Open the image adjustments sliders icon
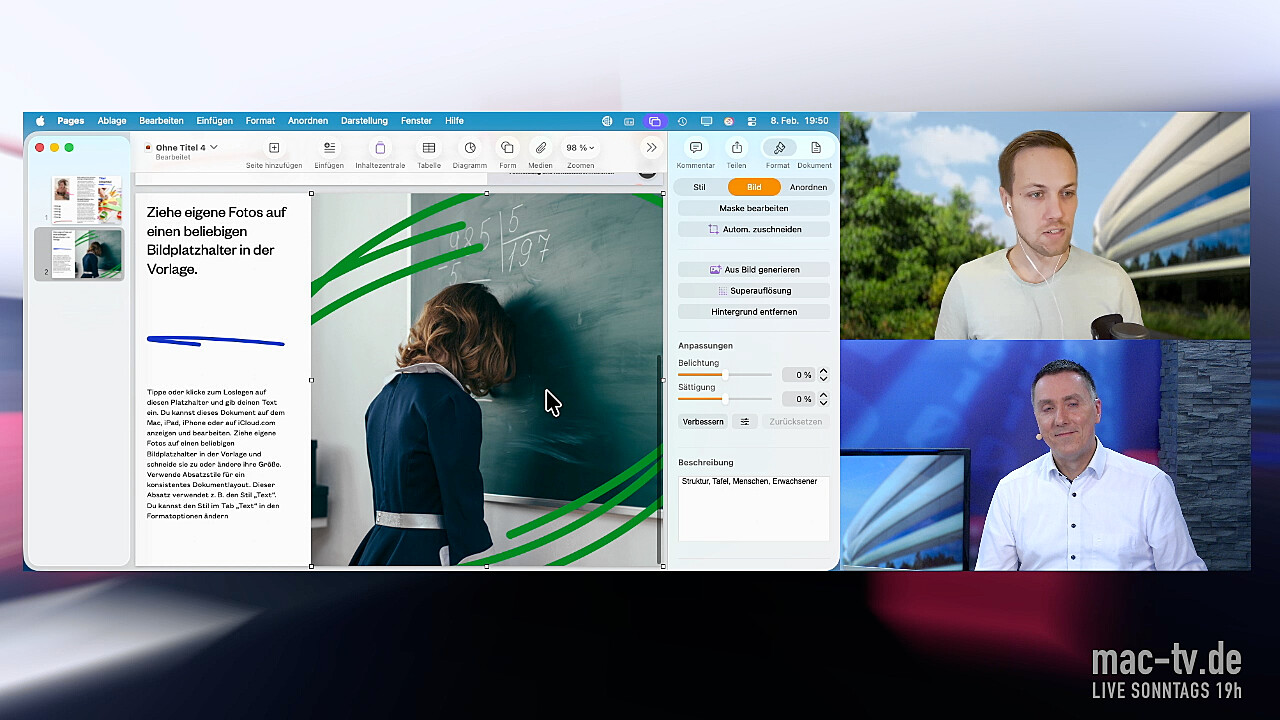1280x720 pixels. (745, 422)
